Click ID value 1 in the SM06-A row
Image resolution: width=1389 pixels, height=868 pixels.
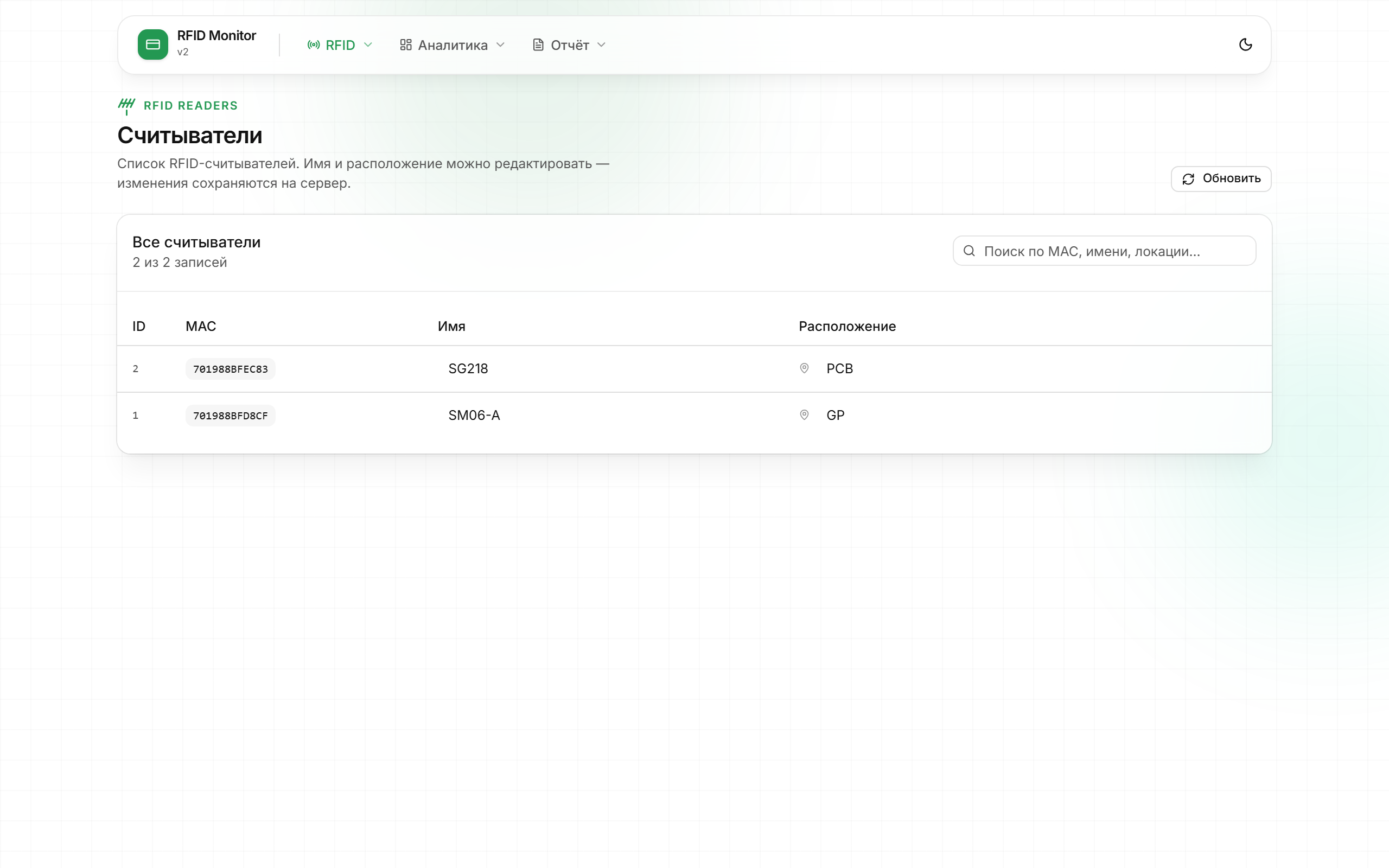(136, 415)
